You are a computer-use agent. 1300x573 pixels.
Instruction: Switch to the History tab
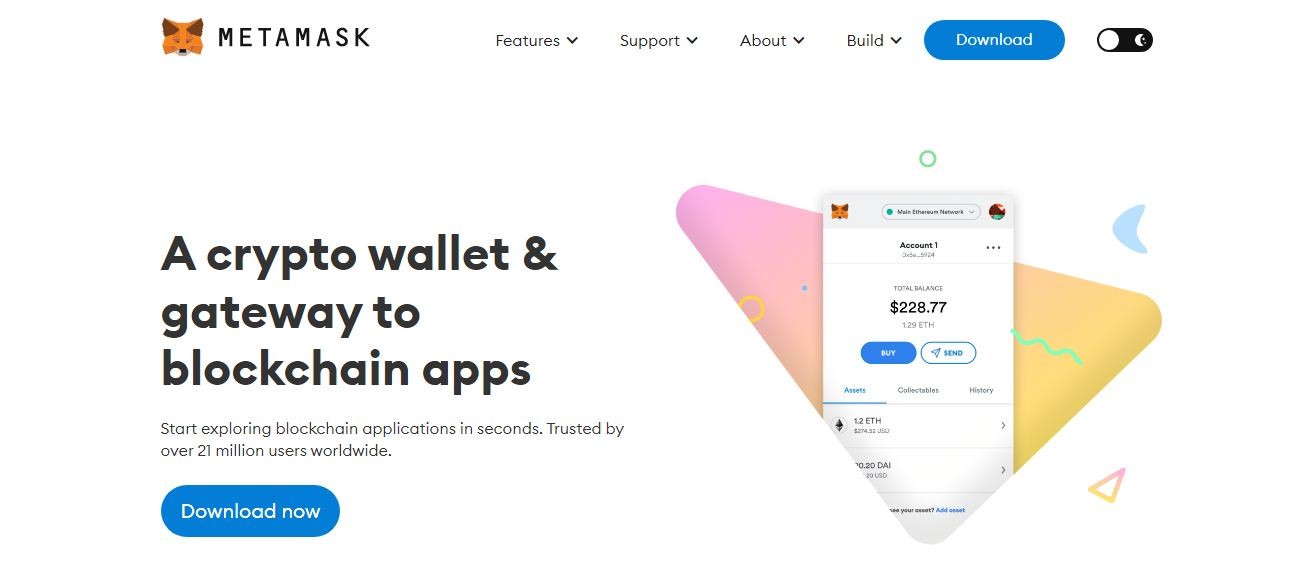click(x=981, y=390)
